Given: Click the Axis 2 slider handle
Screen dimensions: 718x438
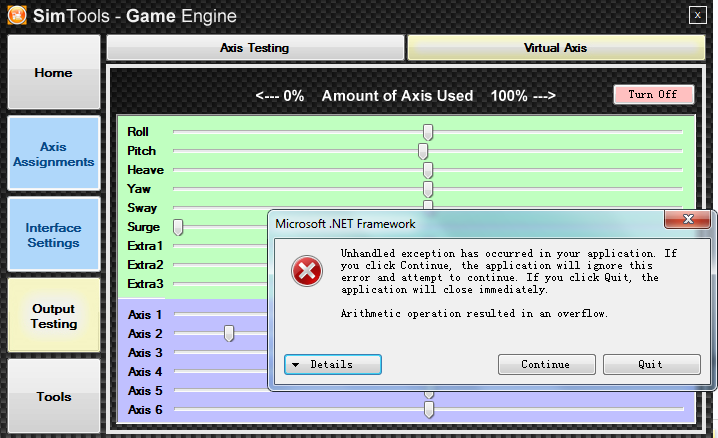Looking at the screenshot, I should tap(229, 334).
